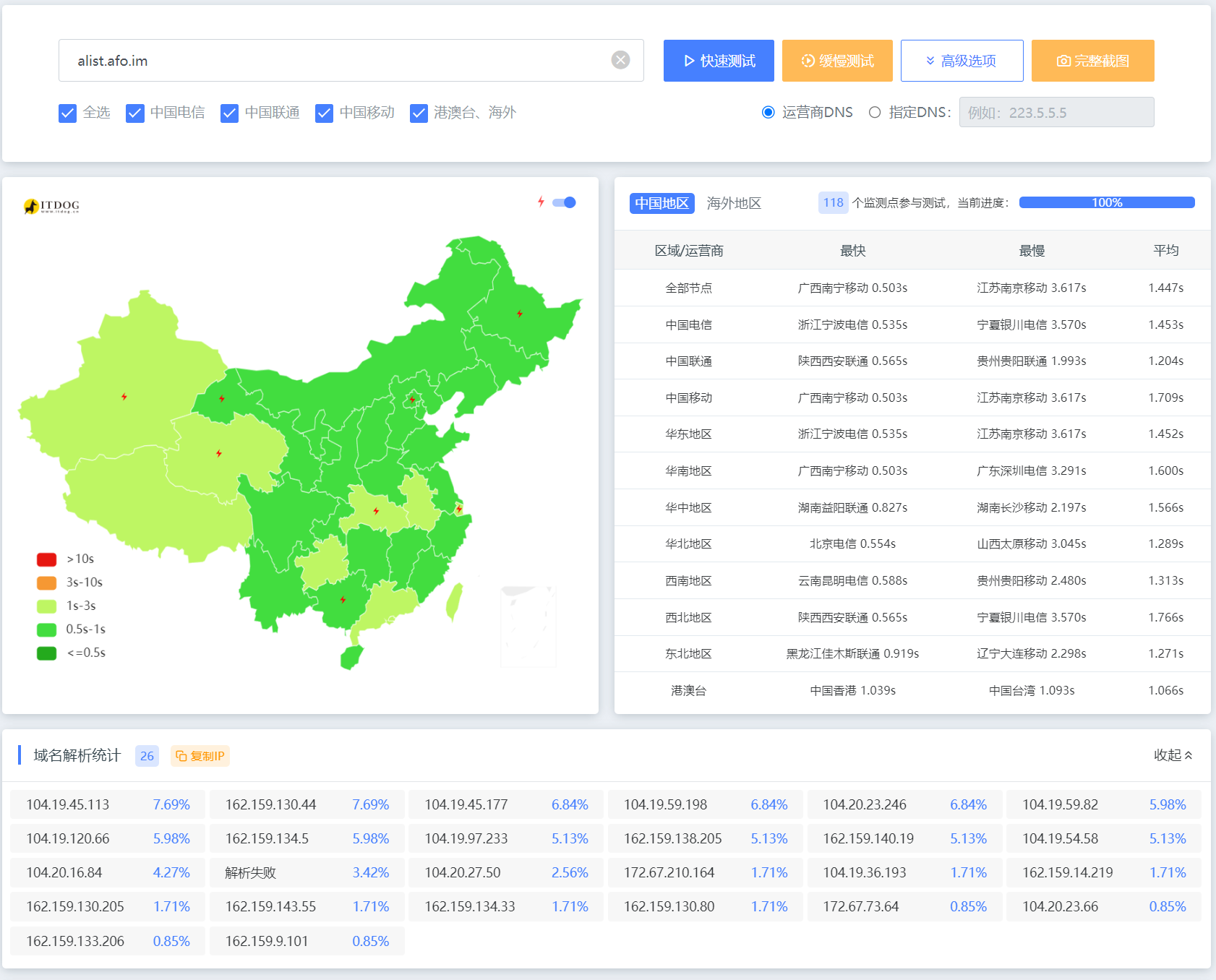This screenshot has width=1216, height=980.
Task: Collapse the section with 收起
Action: [1173, 755]
